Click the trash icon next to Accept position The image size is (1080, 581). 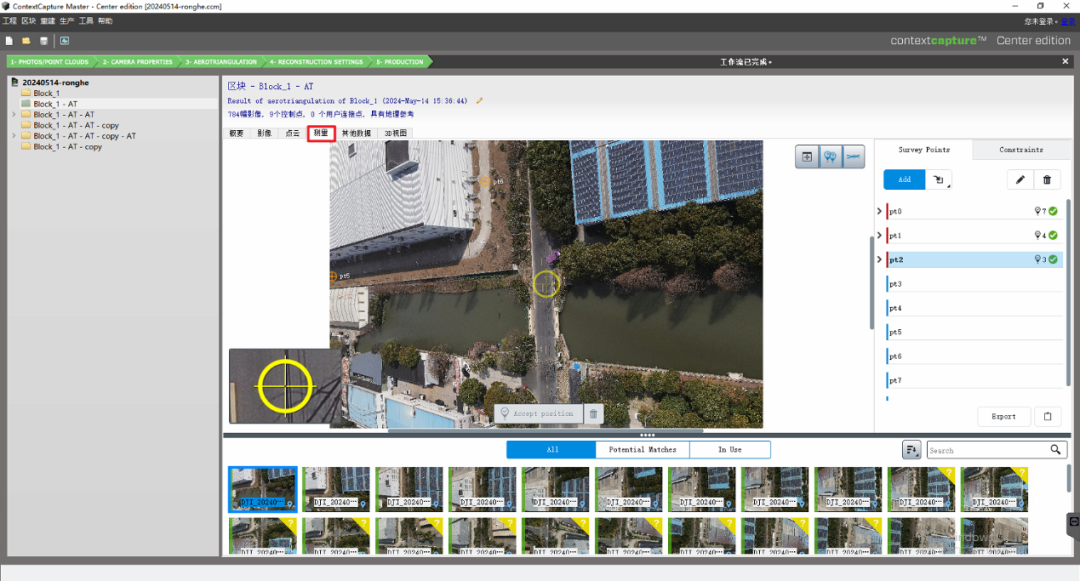click(x=593, y=413)
